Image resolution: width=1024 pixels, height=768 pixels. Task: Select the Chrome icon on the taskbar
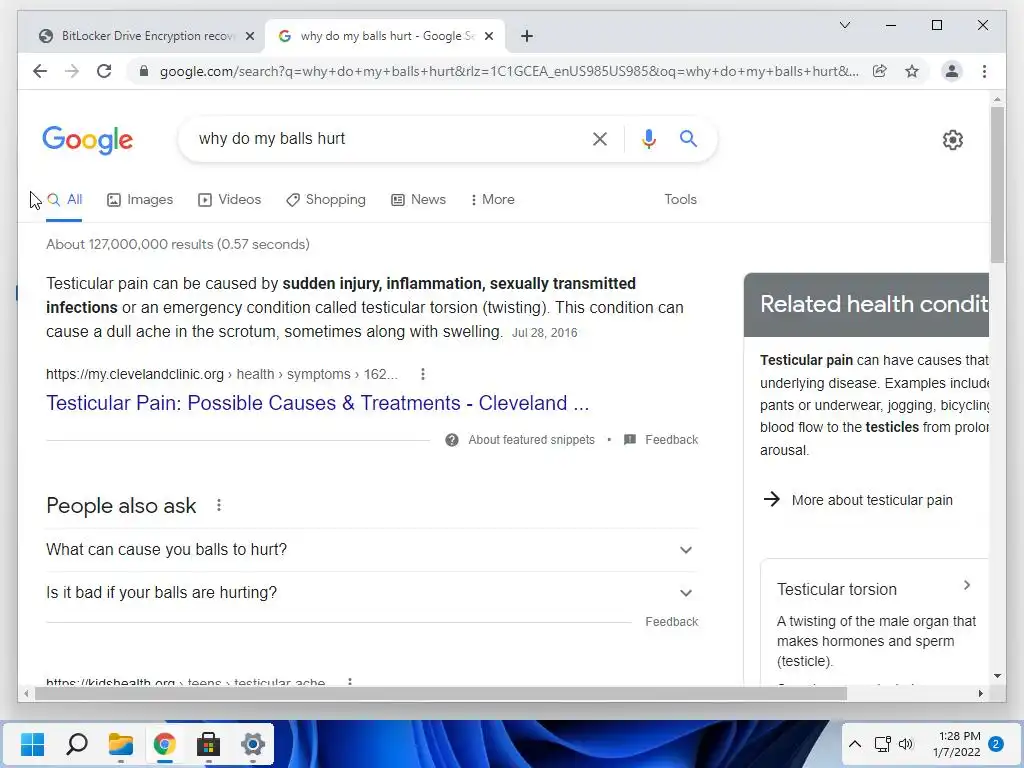(x=165, y=744)
